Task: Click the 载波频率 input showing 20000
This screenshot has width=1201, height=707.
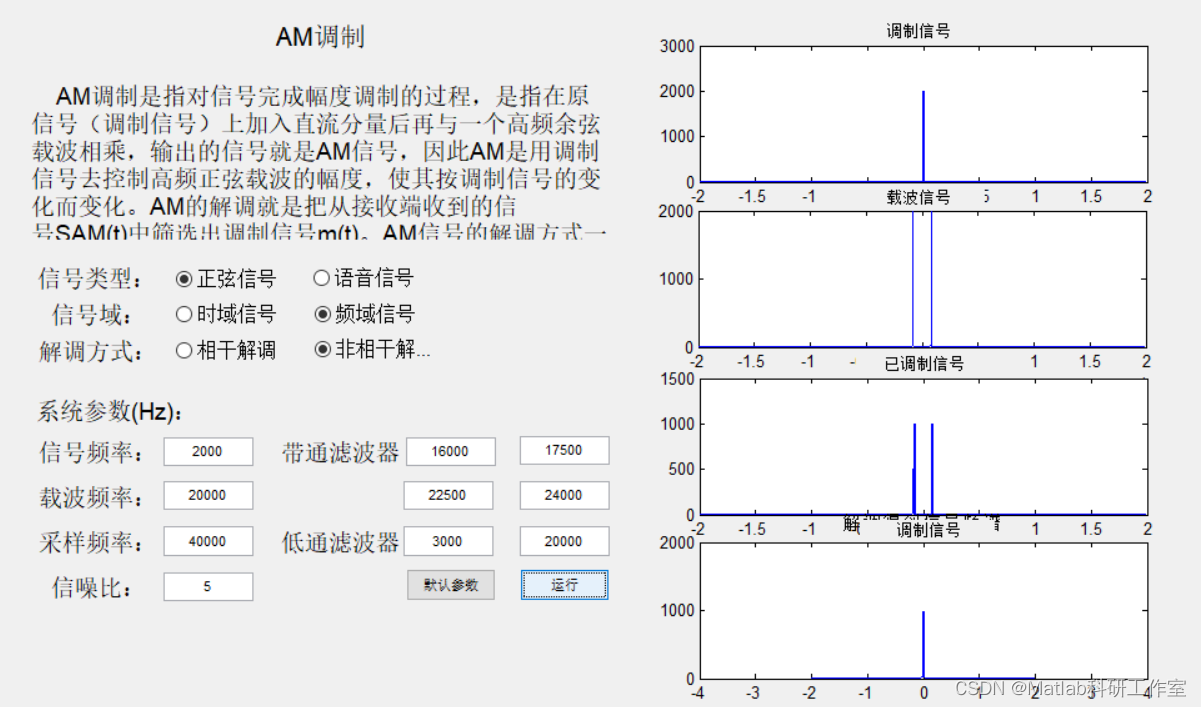Action: [x=207, y=495]
